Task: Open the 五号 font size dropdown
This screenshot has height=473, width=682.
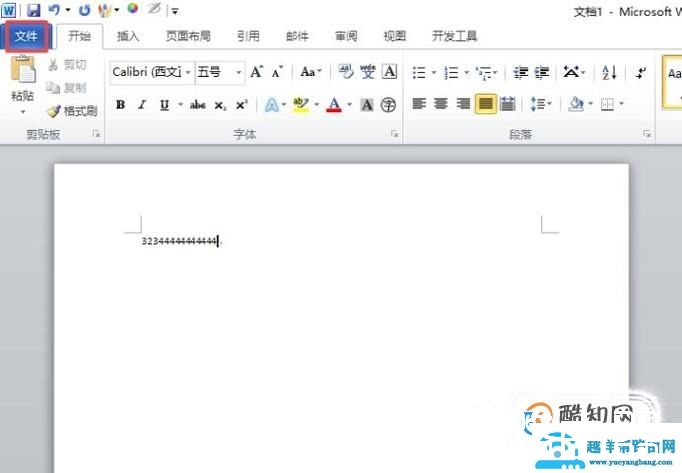Action: (238, 72)
